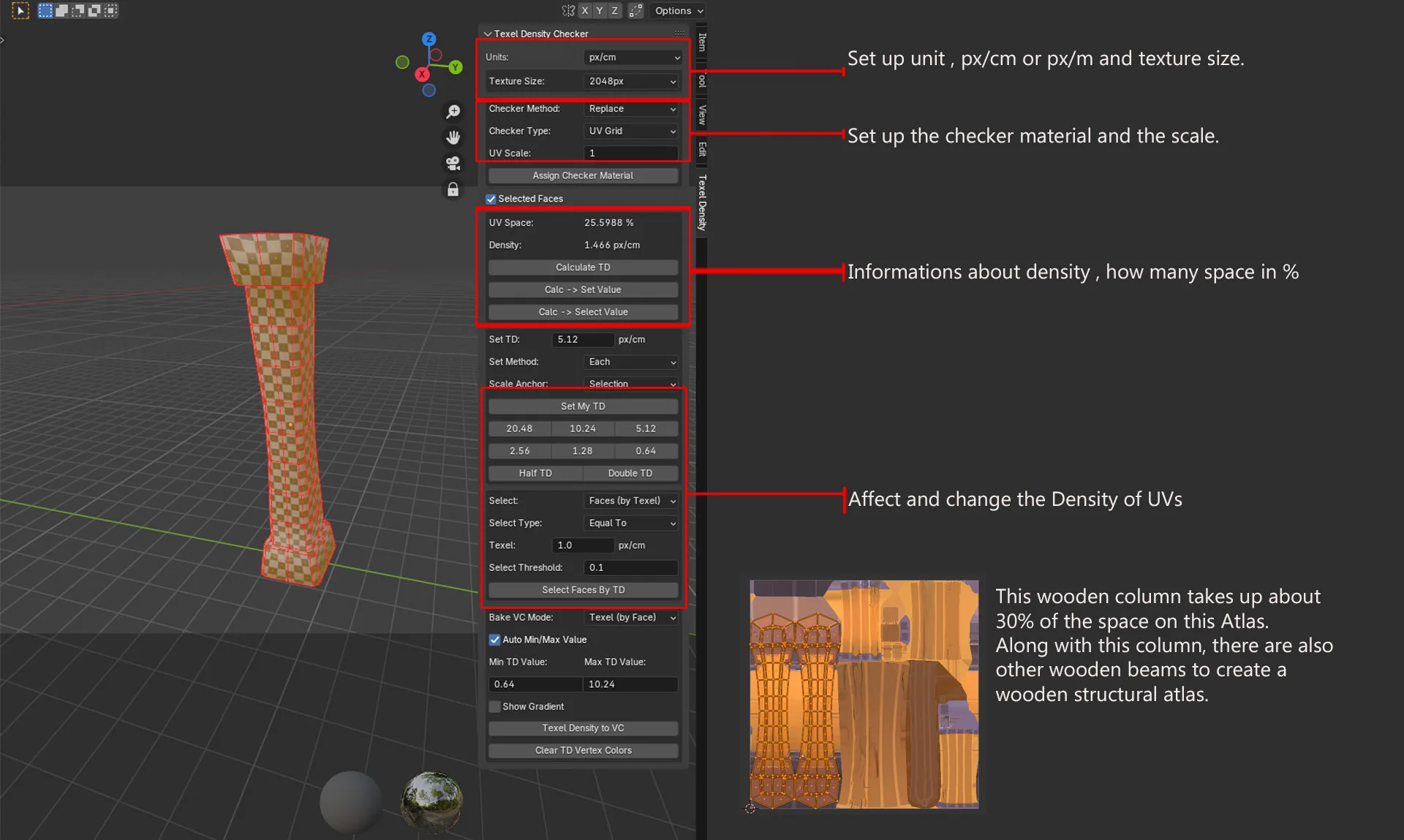Screen dimensions: 1404x840
Task: Toggle Auto Min/Max Value checkbox
Action: pyautogui.click(x=494, y=640)
